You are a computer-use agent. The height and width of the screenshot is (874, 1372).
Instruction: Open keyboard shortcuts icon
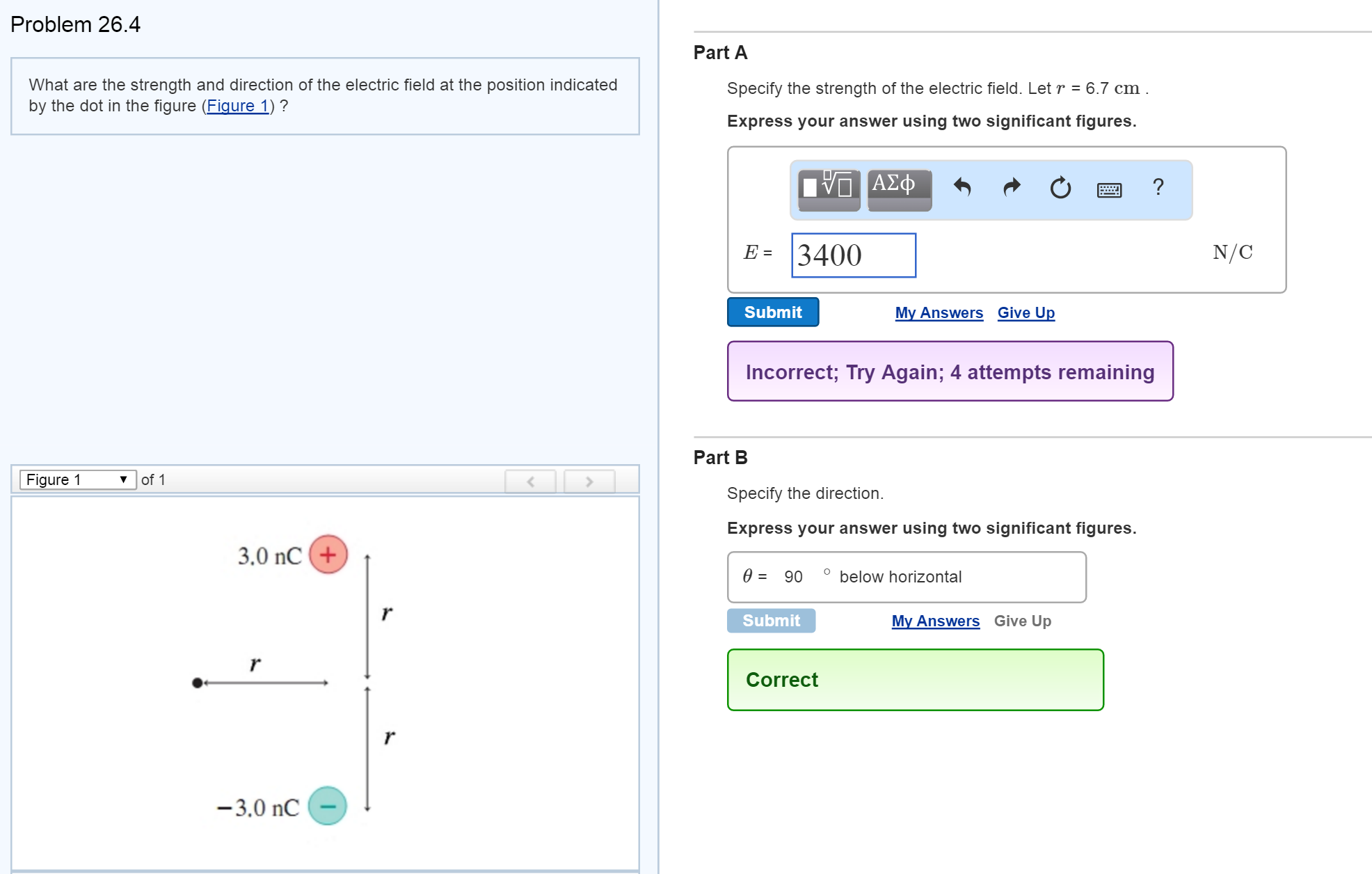click(x=1109, y=190)
